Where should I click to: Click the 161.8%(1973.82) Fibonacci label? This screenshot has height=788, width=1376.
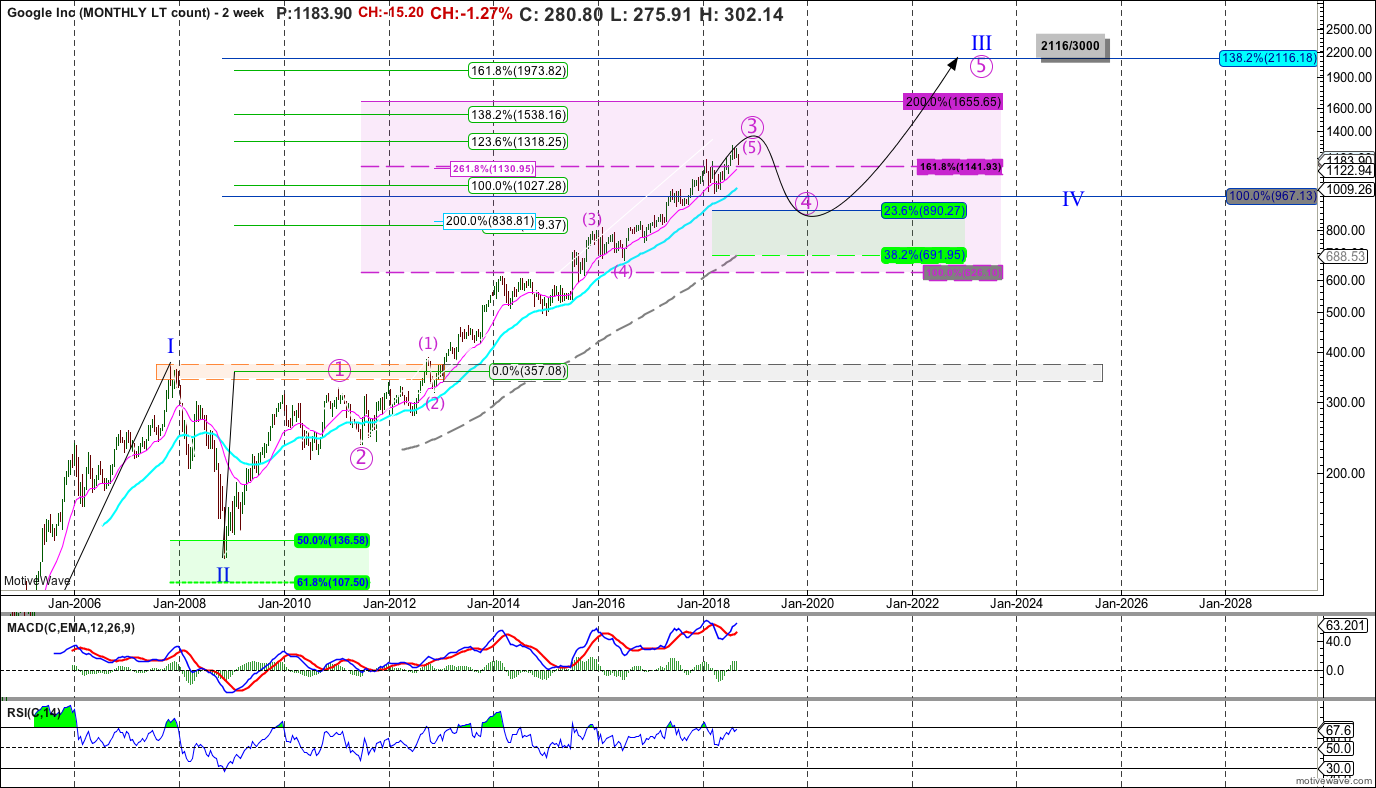point(519,71)
